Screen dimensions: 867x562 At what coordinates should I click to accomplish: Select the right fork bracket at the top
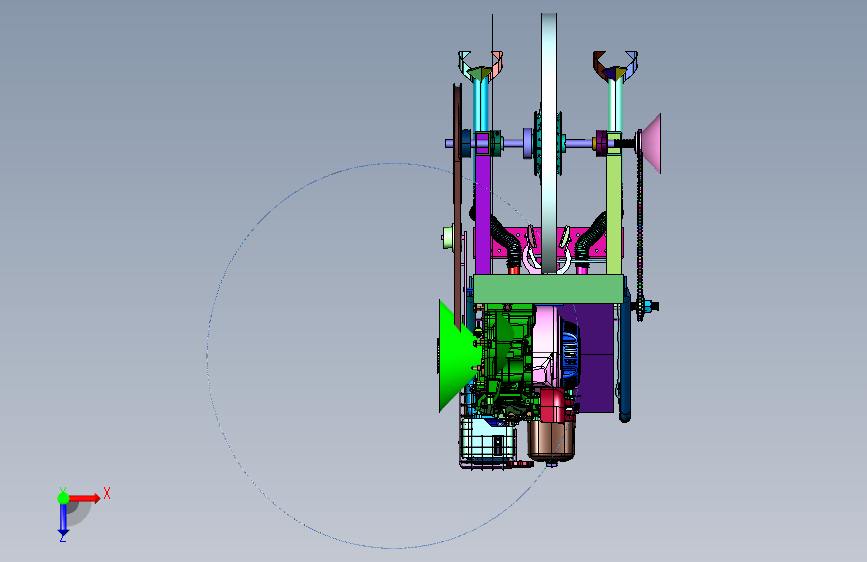615,65
